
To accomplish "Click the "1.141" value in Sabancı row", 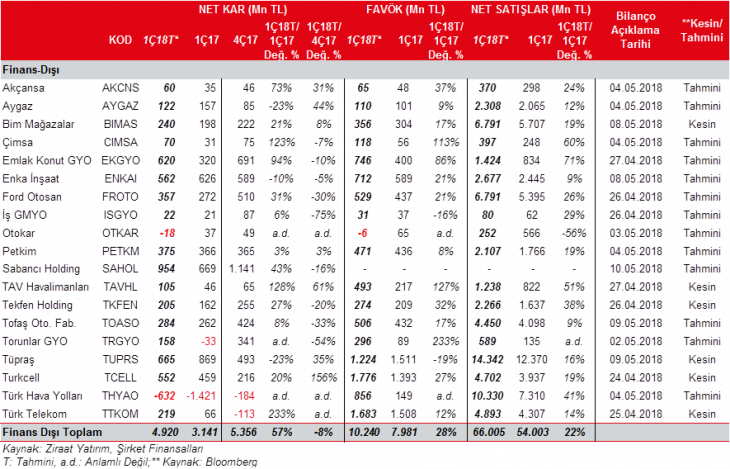I will tap(242, 269).
